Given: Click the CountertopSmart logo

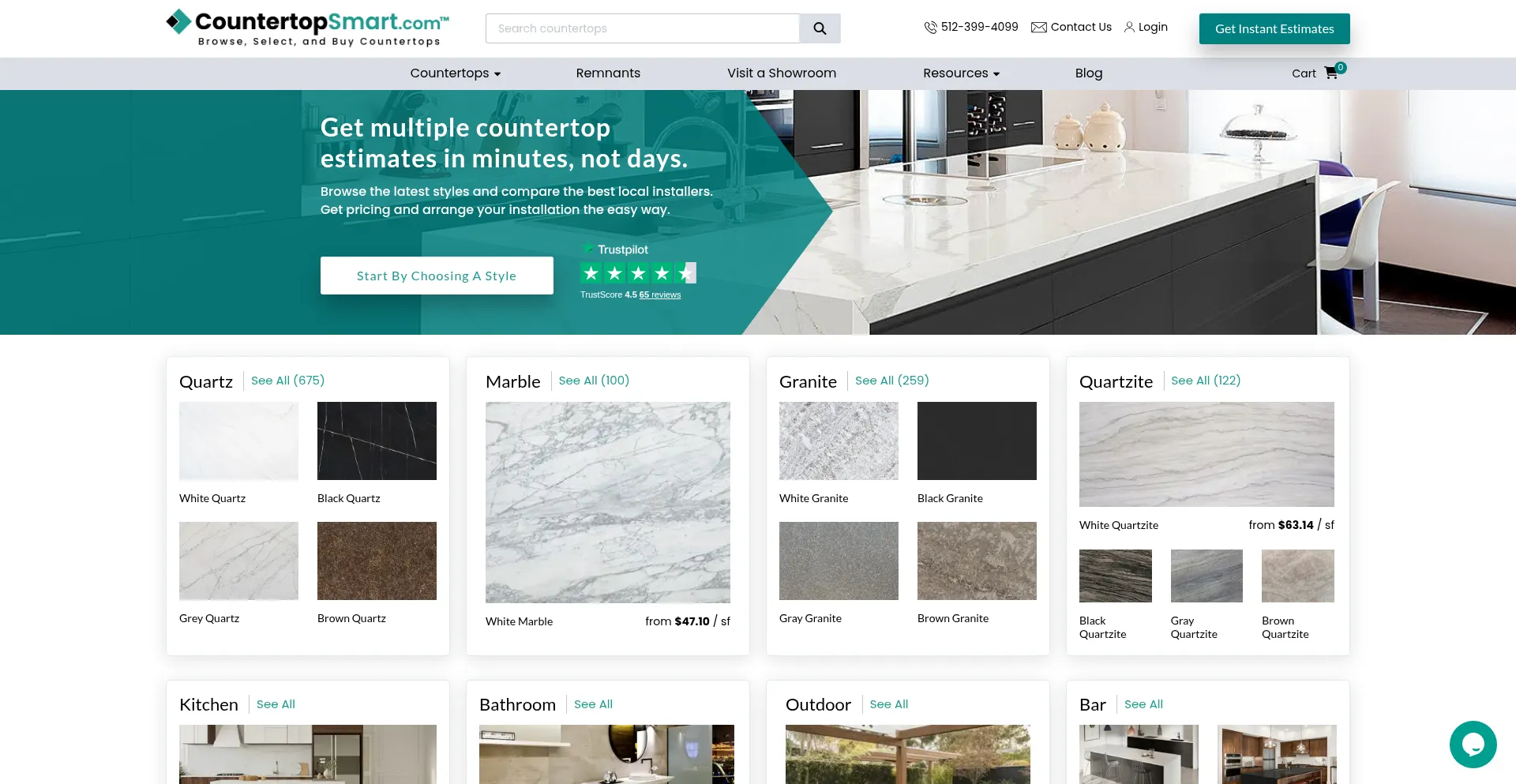Looking at the screenshot, I should click(x=307, y=28).
